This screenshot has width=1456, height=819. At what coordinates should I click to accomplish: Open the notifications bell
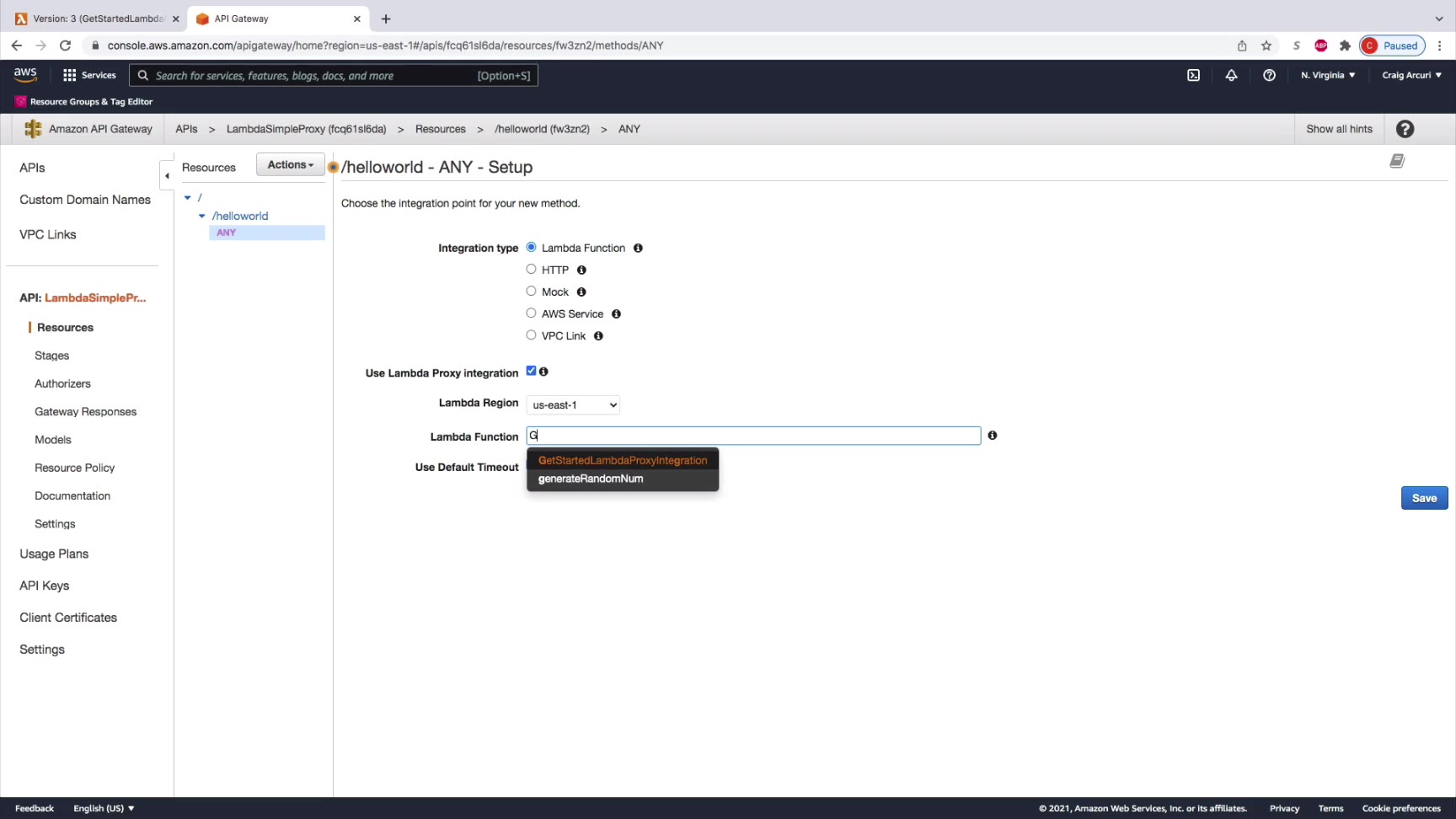1231,75
